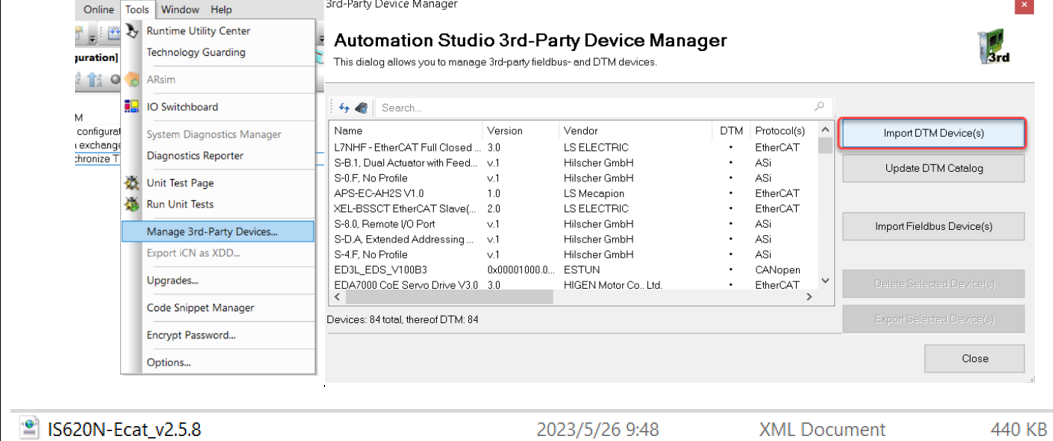Open Upgrades from the Tools menu
The image size is (1053, 441).
tap(172, 281)
